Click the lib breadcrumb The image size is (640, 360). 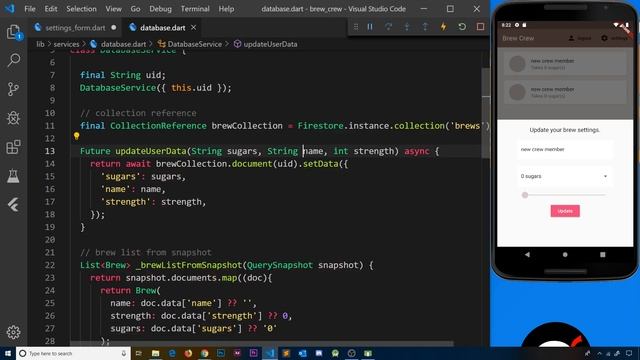tap(40, 44)
